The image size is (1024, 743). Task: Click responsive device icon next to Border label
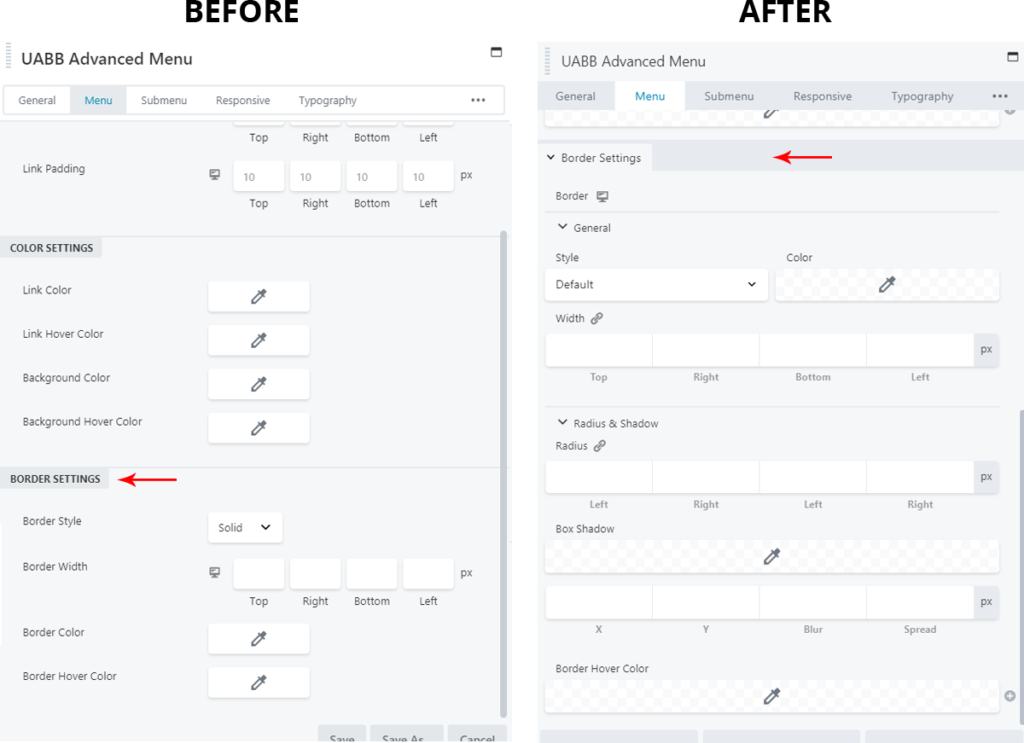[602, 196]
